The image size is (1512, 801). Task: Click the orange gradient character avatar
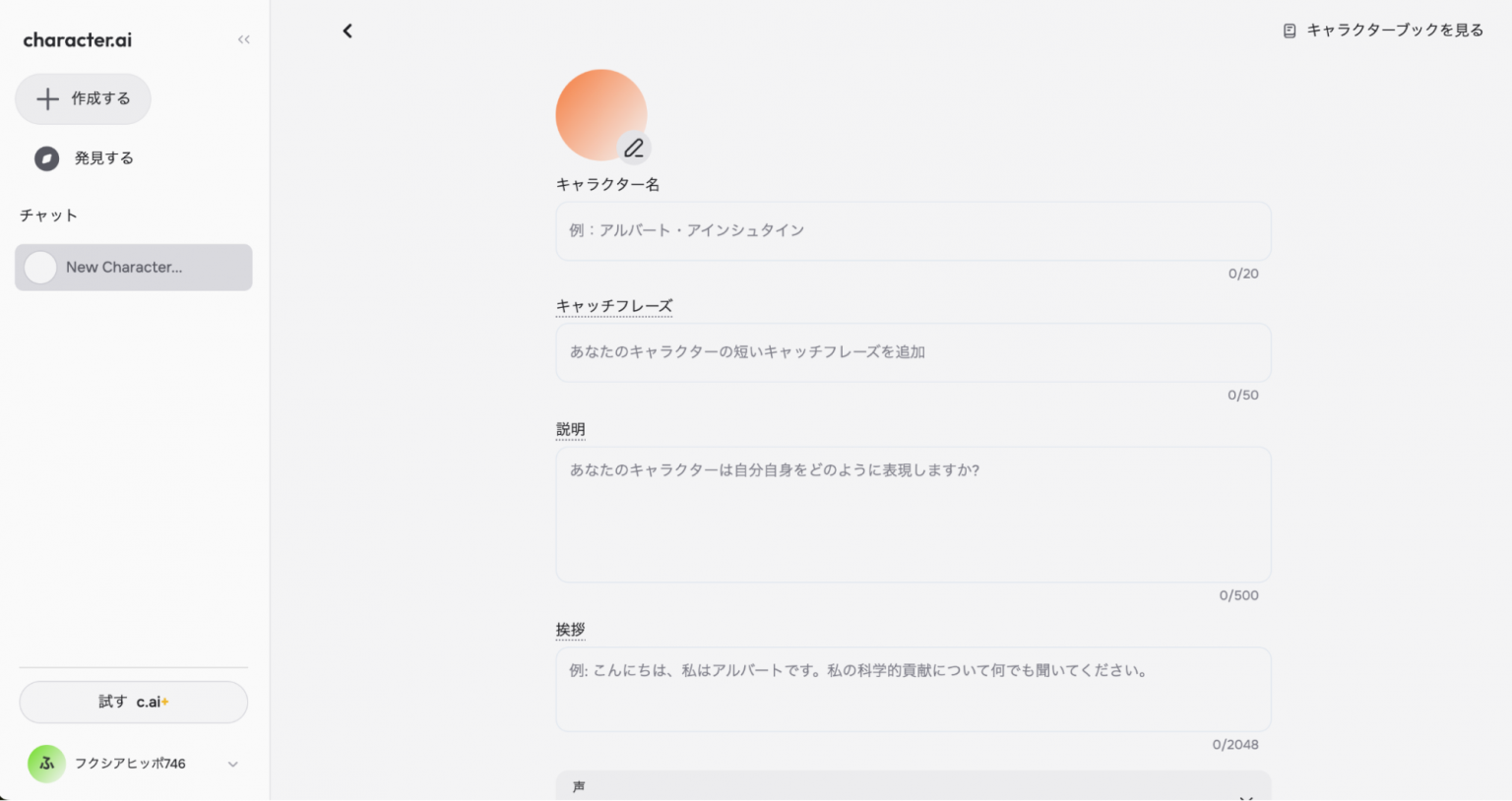click(x=594, y=110)
